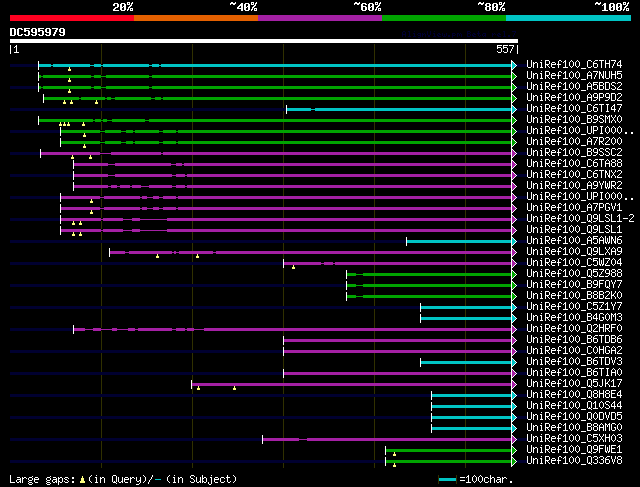The image size is (640, 487).
Task: Select subject UniRef100_A5BDS2
Action: [x=574, y=87]
